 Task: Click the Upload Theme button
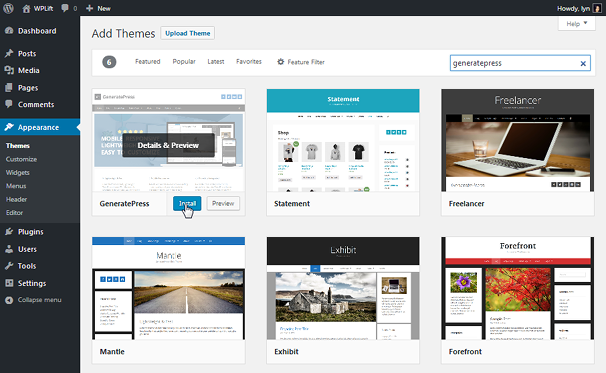pyautogui.click(x=188, y=33)
